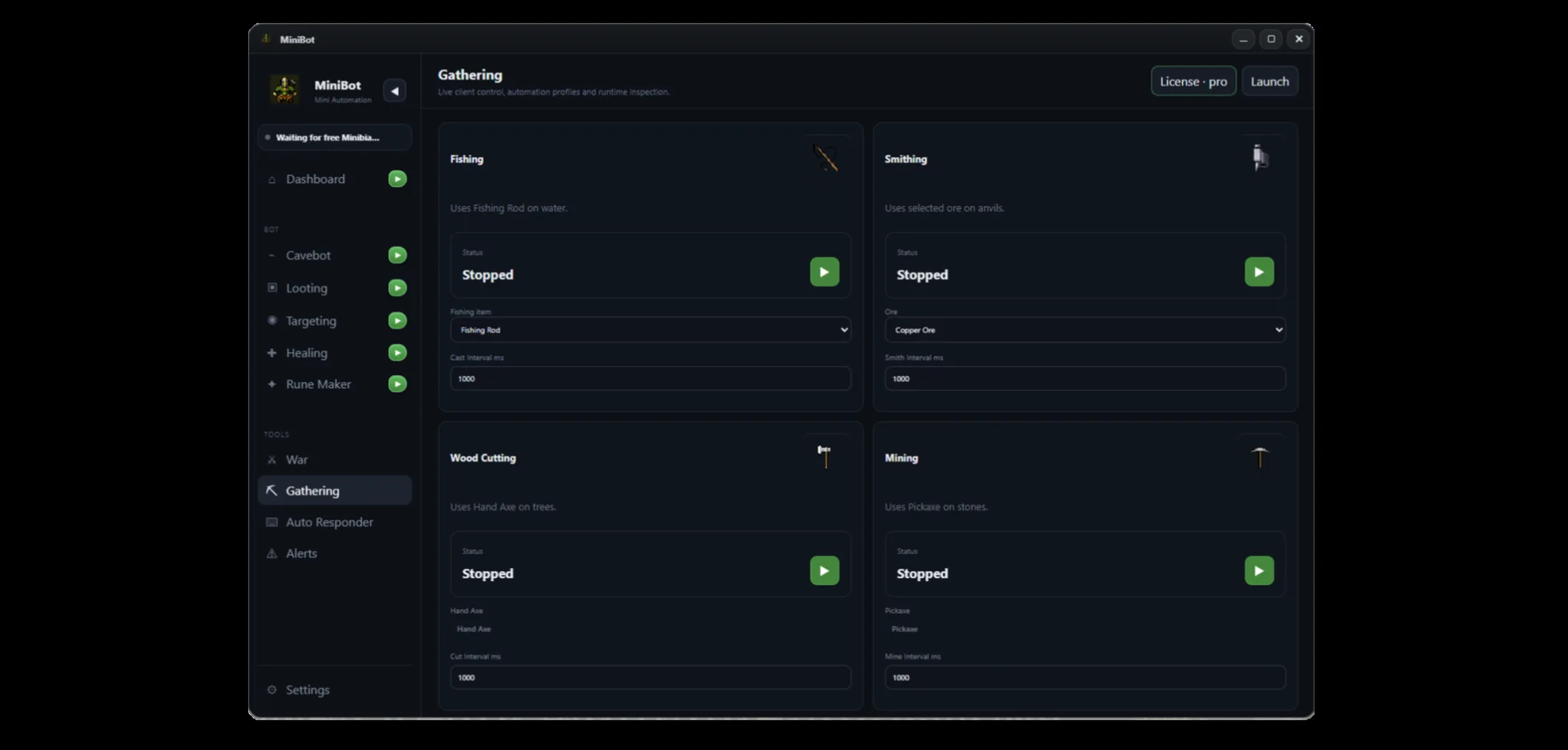1568x750 pixels.
Task: Click the Hand Axe value field
Action: [x=651, y=629]
